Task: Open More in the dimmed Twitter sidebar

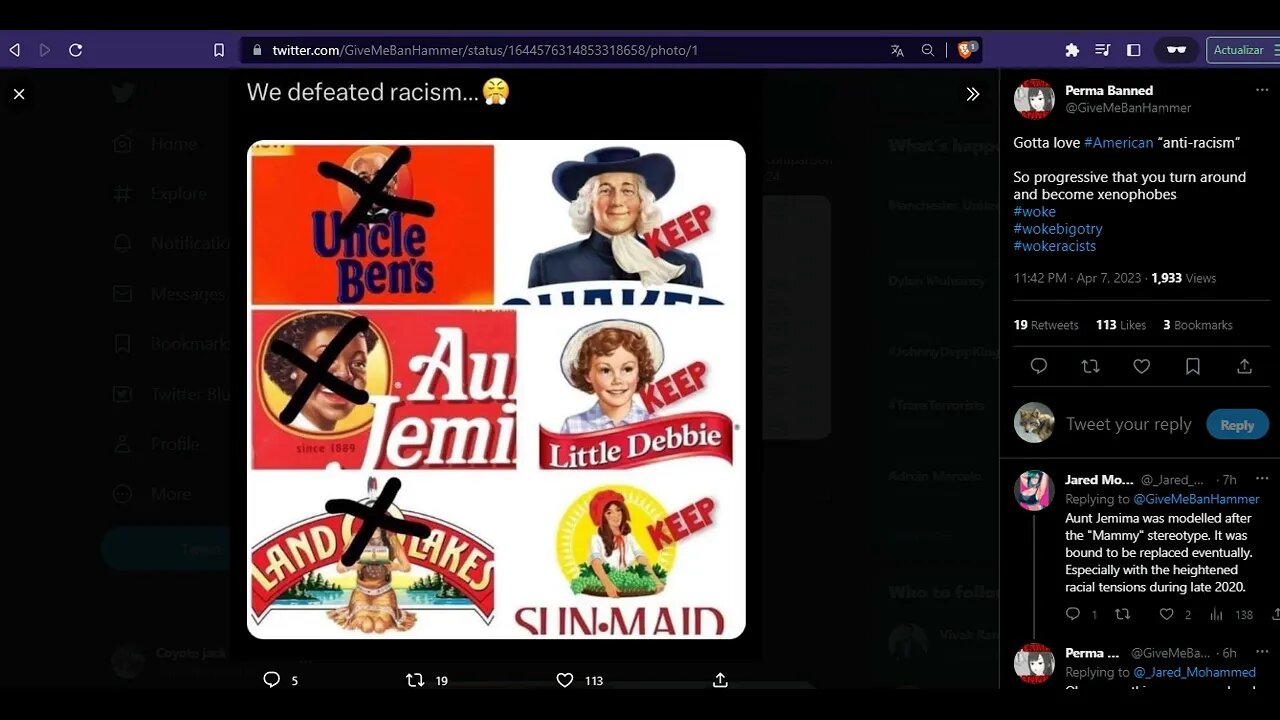Action: 152,494
